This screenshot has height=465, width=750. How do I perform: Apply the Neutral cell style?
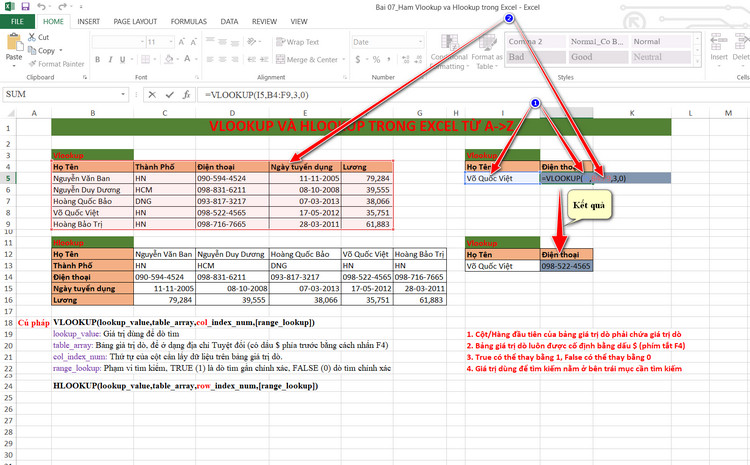click(x=660, y=57)
